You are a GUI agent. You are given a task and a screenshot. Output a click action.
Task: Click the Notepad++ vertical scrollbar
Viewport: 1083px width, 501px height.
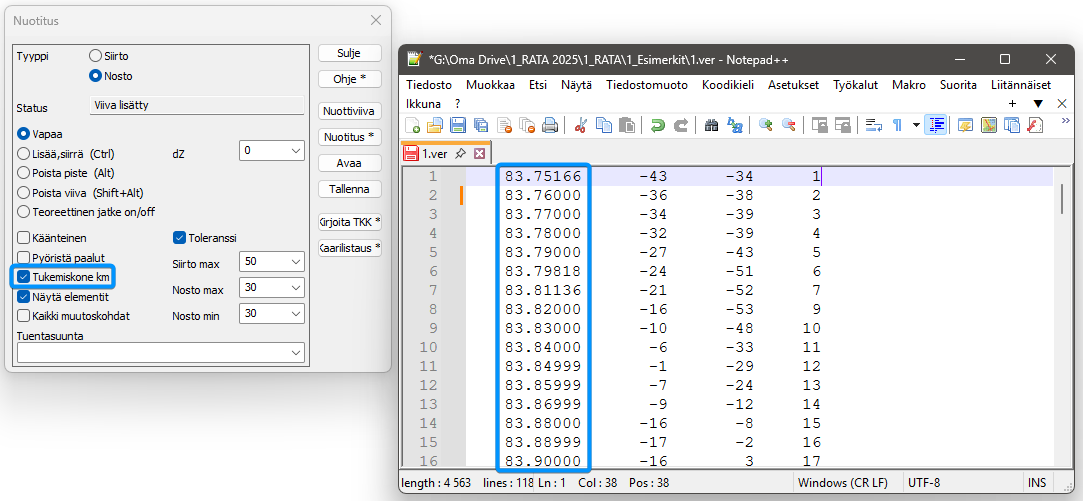tap(1062, 300)
